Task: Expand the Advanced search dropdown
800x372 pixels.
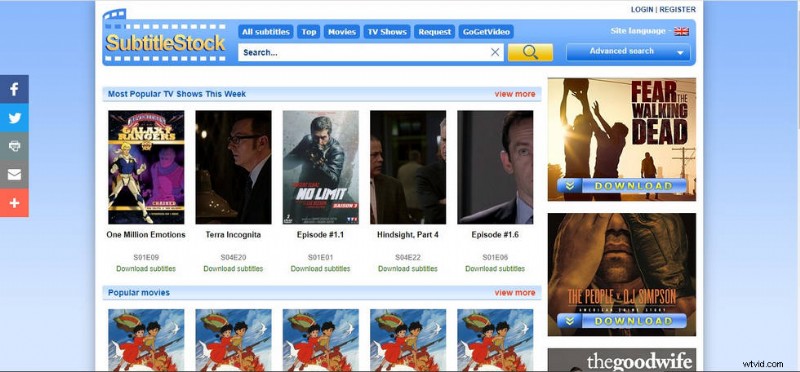Action: (x=628, y=52)
